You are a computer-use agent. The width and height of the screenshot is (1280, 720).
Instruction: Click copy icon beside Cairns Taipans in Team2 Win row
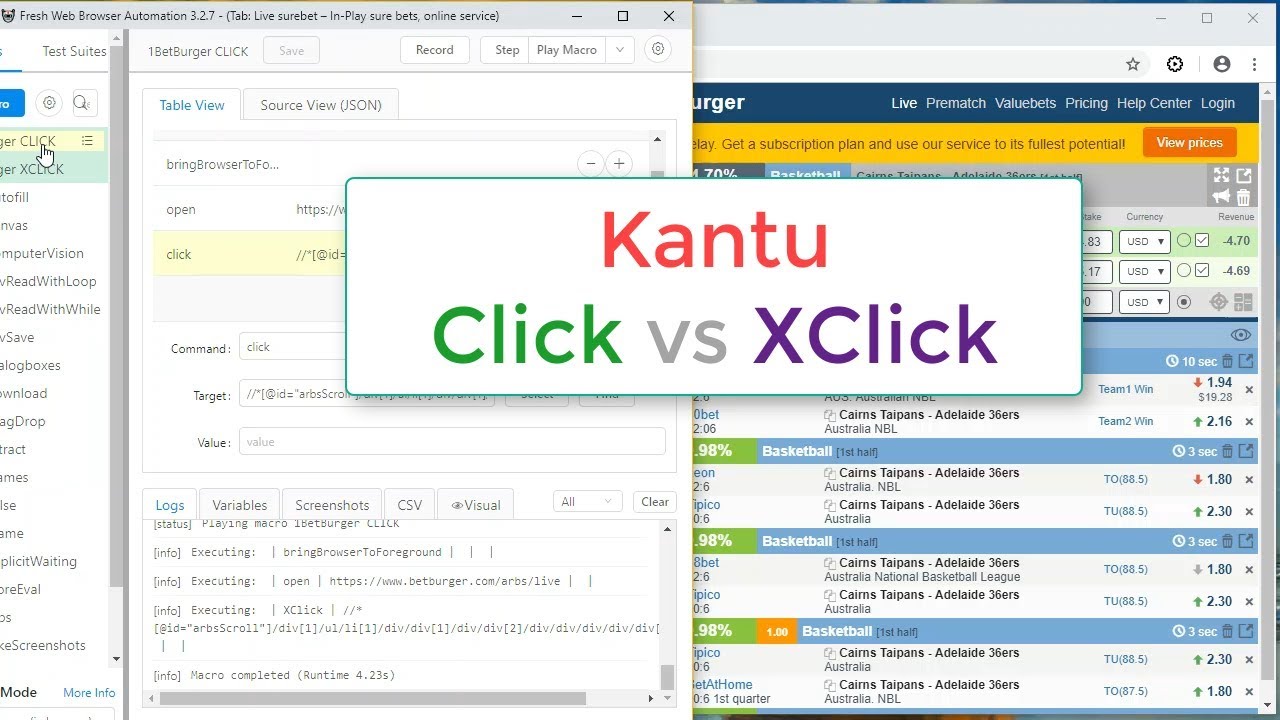pyautogui.click(x=830, y=415)
